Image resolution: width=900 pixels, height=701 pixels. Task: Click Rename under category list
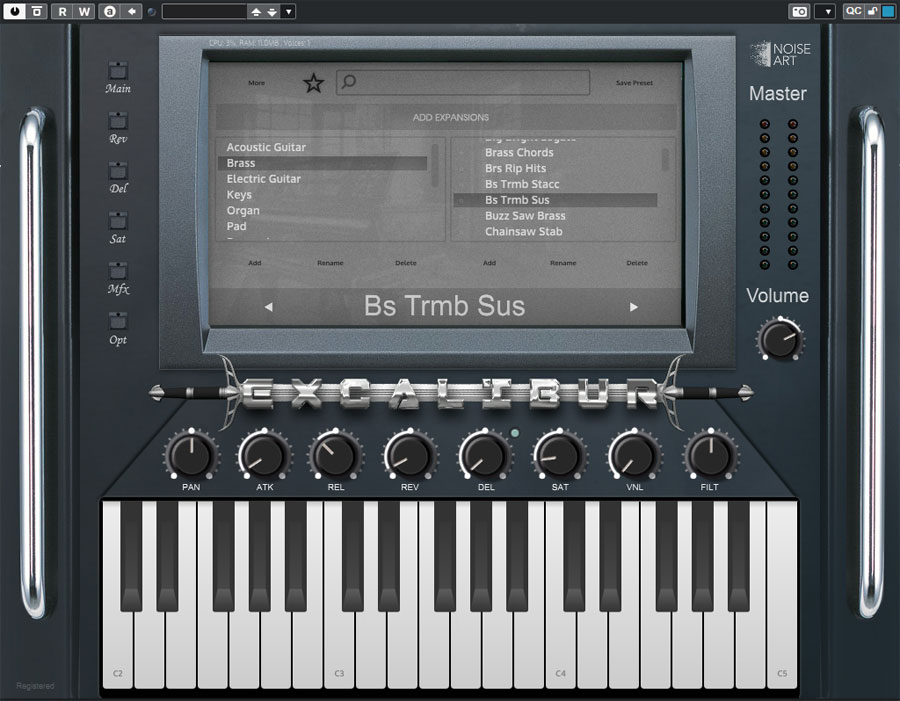[330, 263]
